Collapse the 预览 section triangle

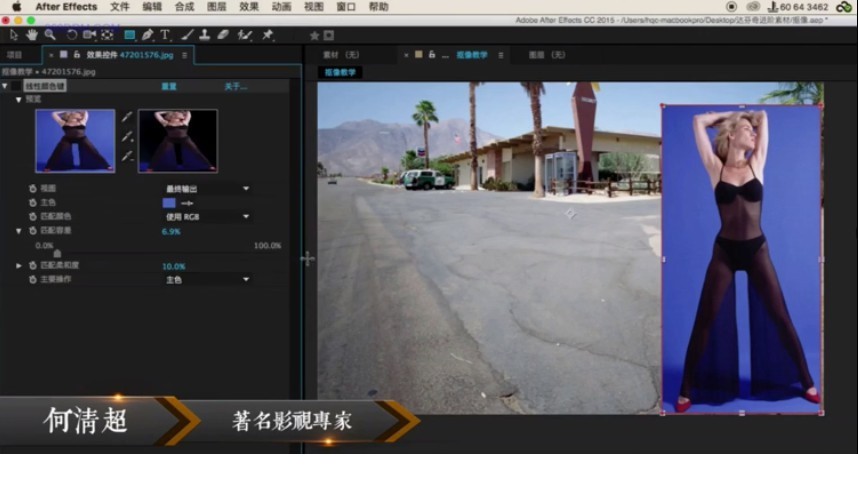[19, 100]
